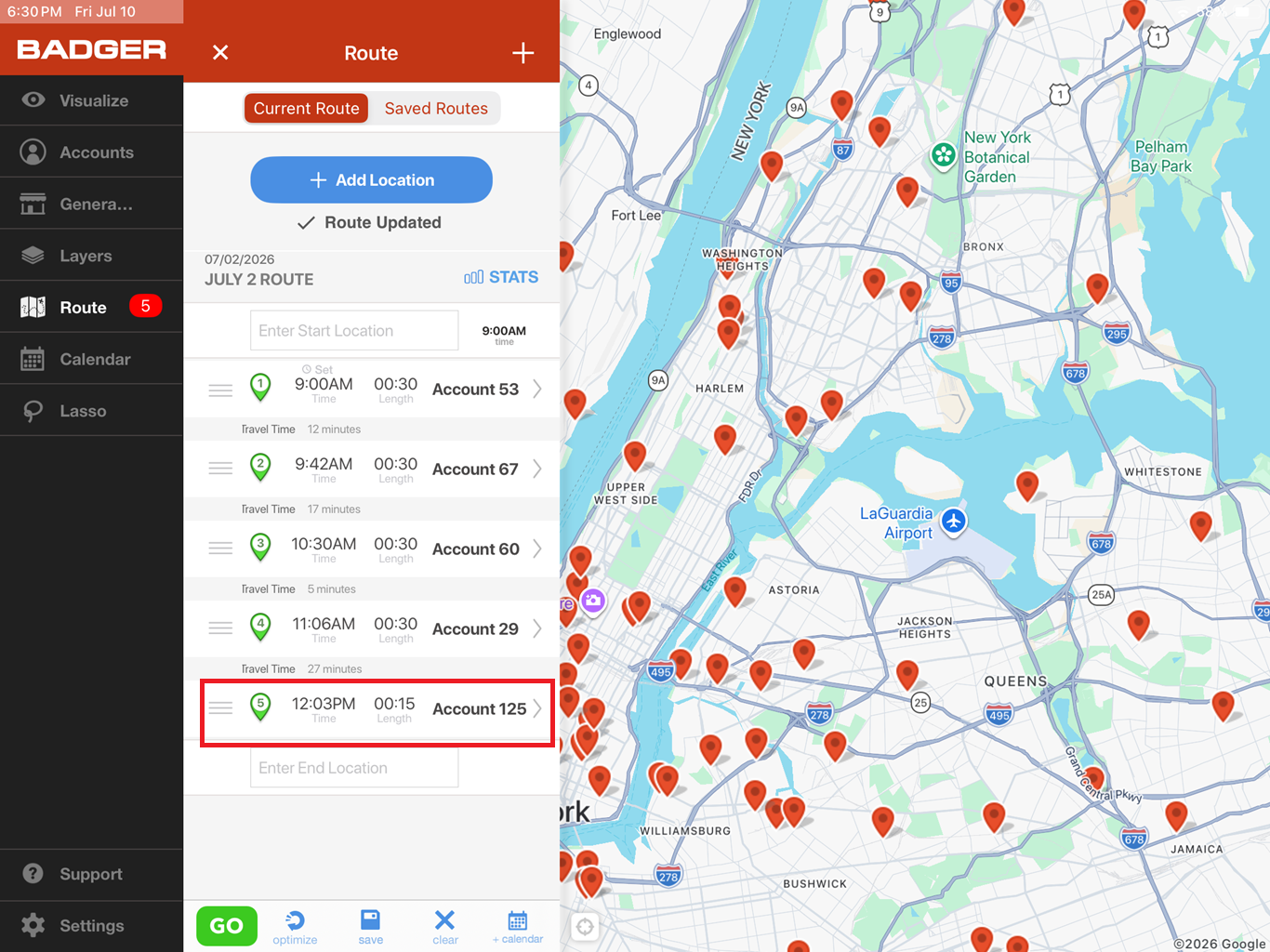Click New York Botanical Garden marker

tap(944, 155)
